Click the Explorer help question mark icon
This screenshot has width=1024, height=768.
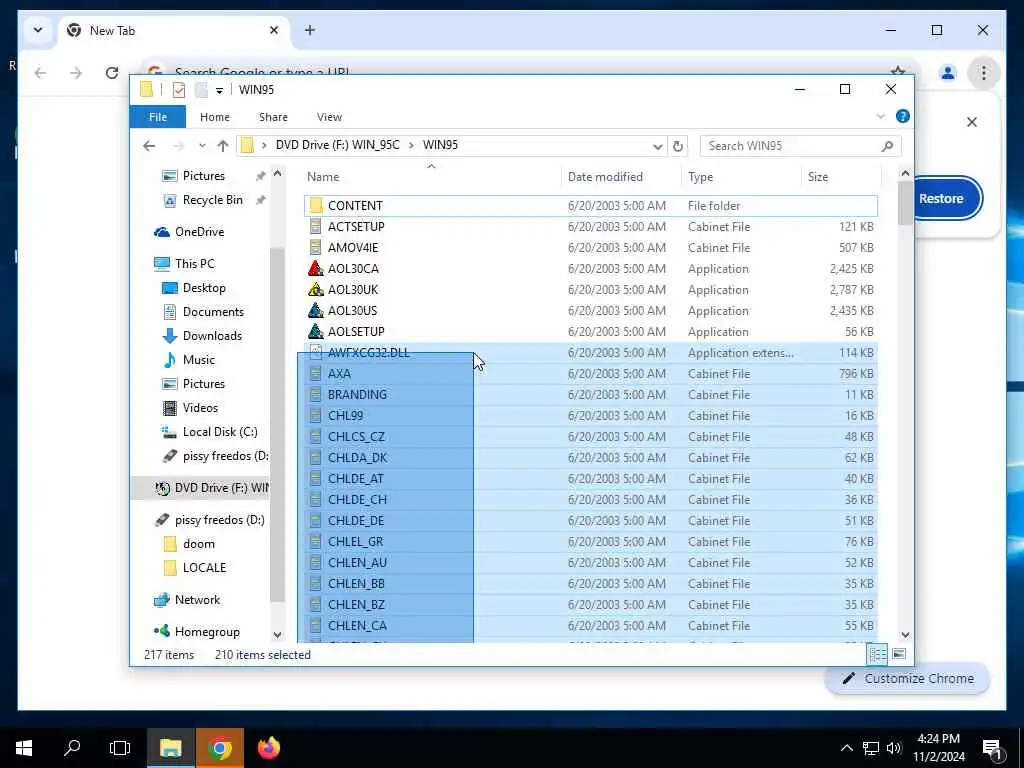[x=903, y=116]
